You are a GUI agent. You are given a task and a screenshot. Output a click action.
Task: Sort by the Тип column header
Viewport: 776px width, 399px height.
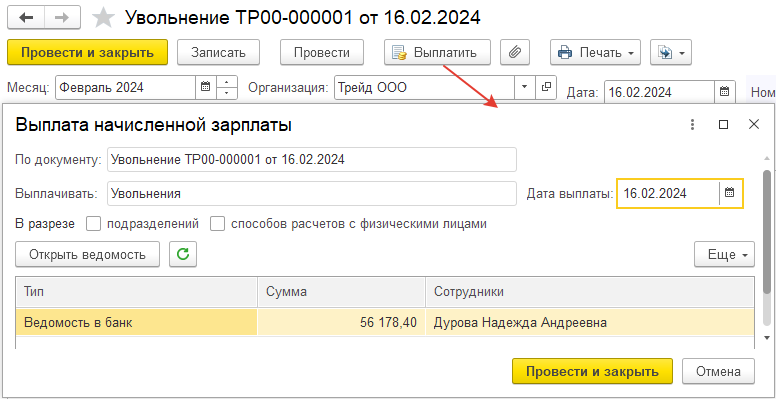[137, 292]
